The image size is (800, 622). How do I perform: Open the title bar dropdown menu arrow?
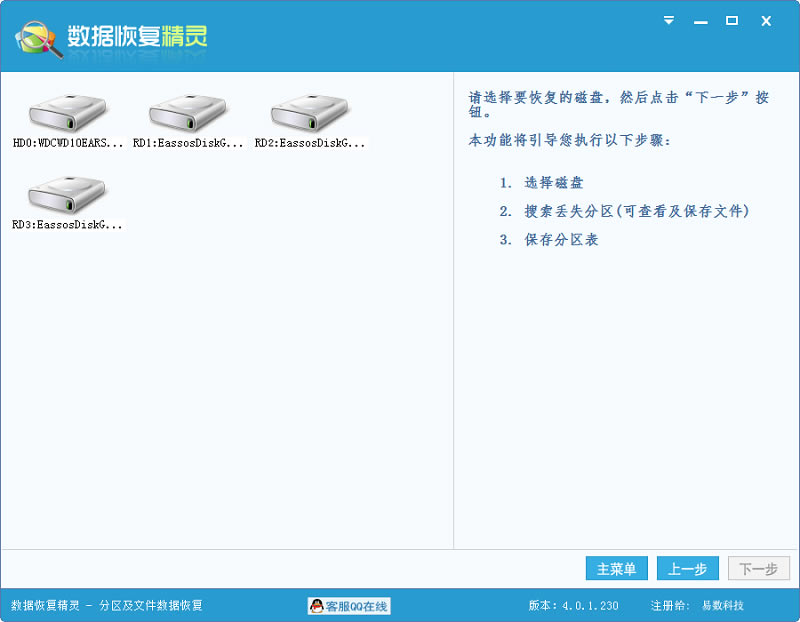click(669, 20)
